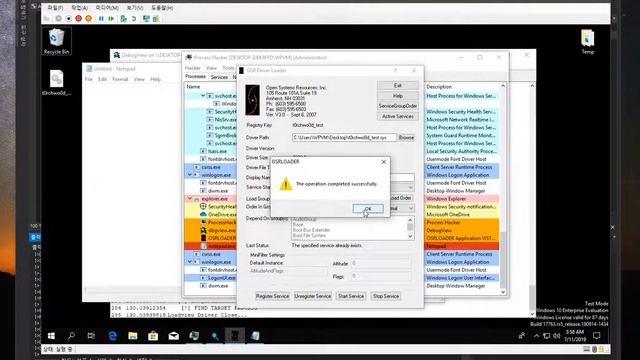
Task: Click the Checkpoint toolbar icon
Action: coord(123,19)
